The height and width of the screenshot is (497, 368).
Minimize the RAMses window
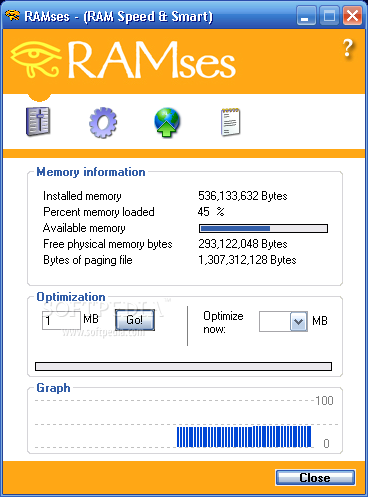click(x=306, y=16)
